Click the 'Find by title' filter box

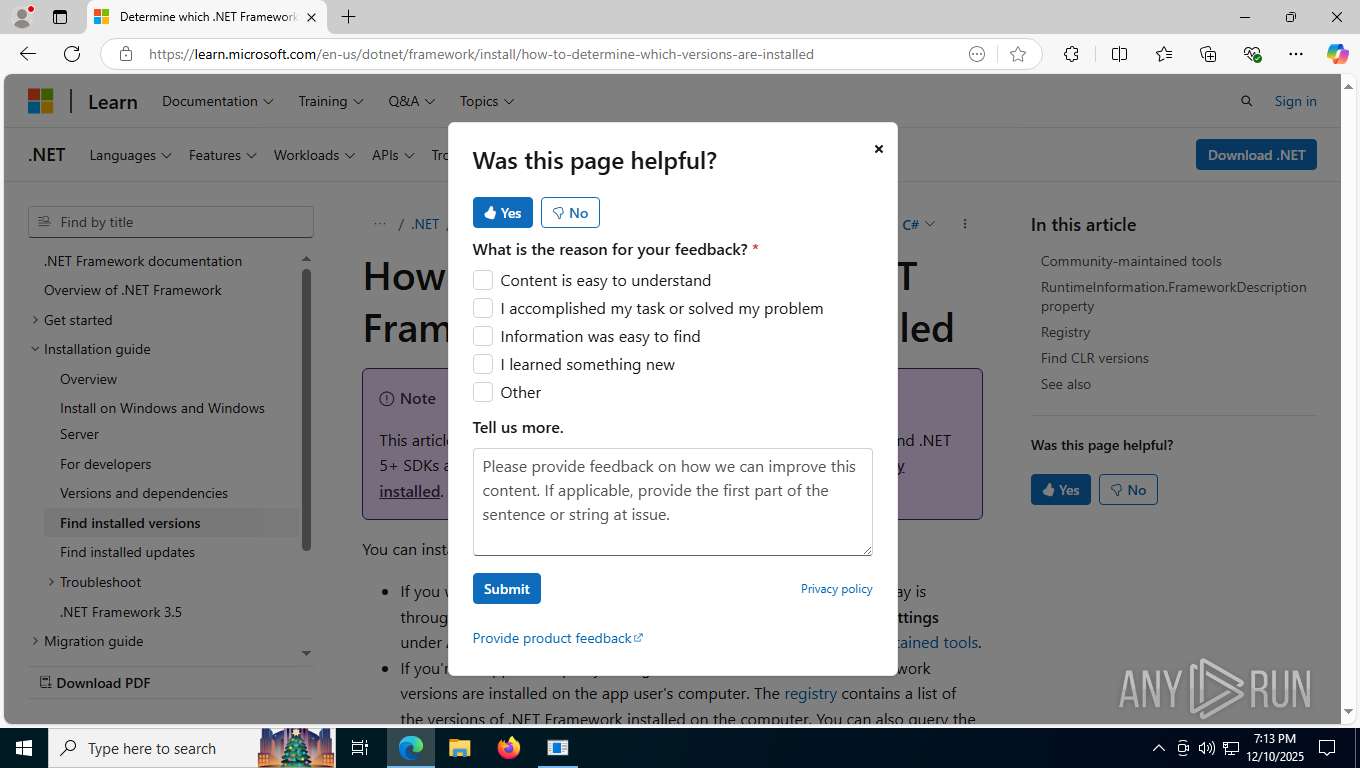click(x=171, y=222)
